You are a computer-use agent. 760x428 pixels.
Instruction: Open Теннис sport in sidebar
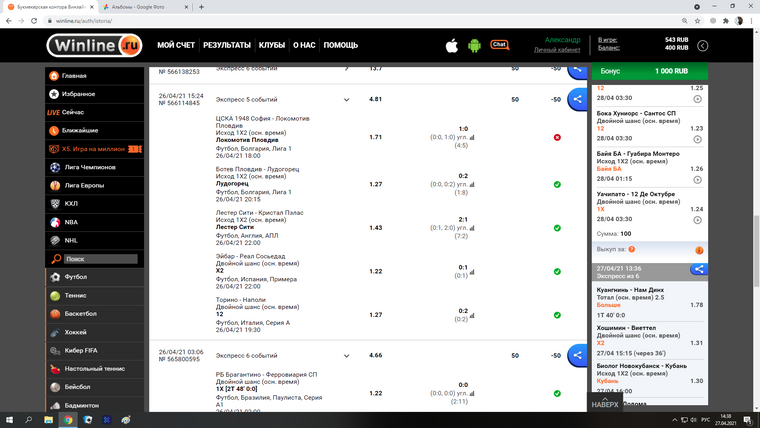(x=95, y=295)
